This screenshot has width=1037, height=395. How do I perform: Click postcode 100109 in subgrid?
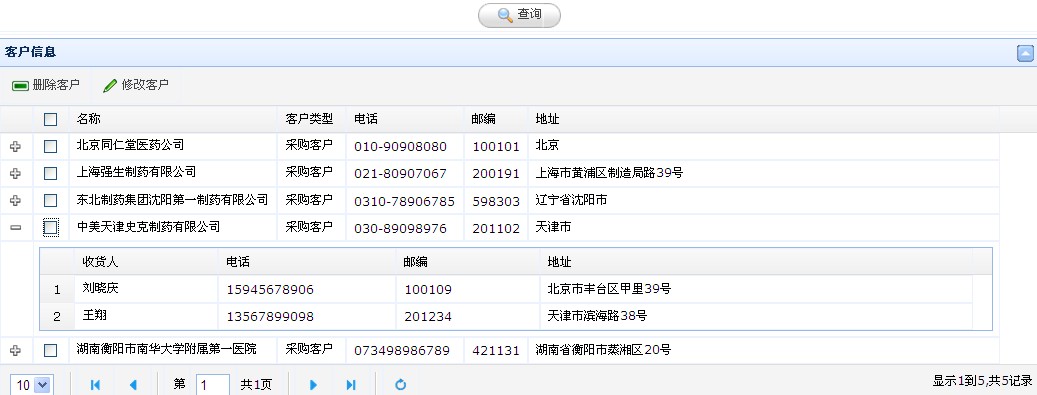pos(428,289)
